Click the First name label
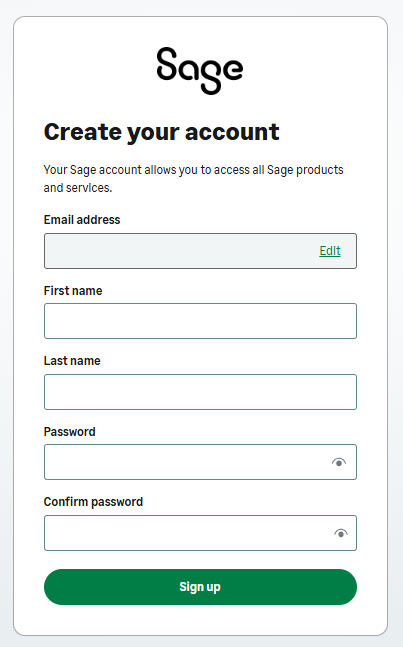 (73, 290)
